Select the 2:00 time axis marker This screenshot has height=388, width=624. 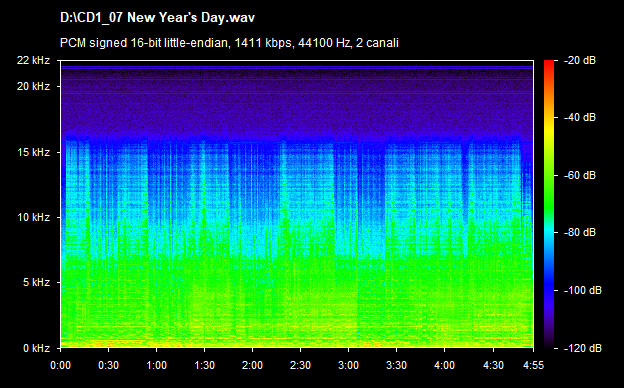252,365
